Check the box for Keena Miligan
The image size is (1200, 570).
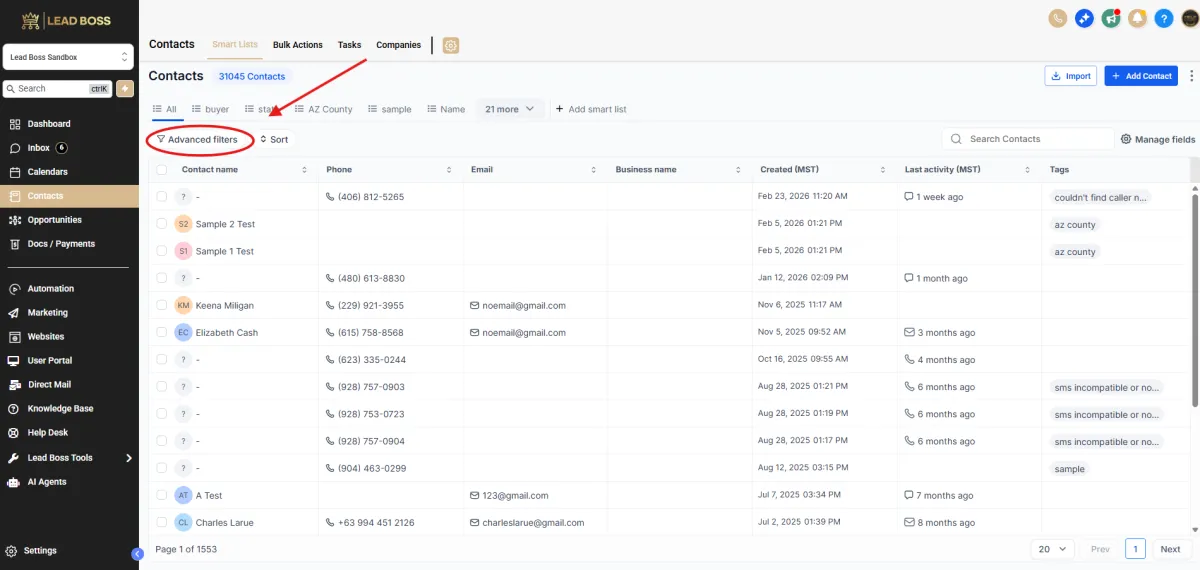[x=162, y=305]
